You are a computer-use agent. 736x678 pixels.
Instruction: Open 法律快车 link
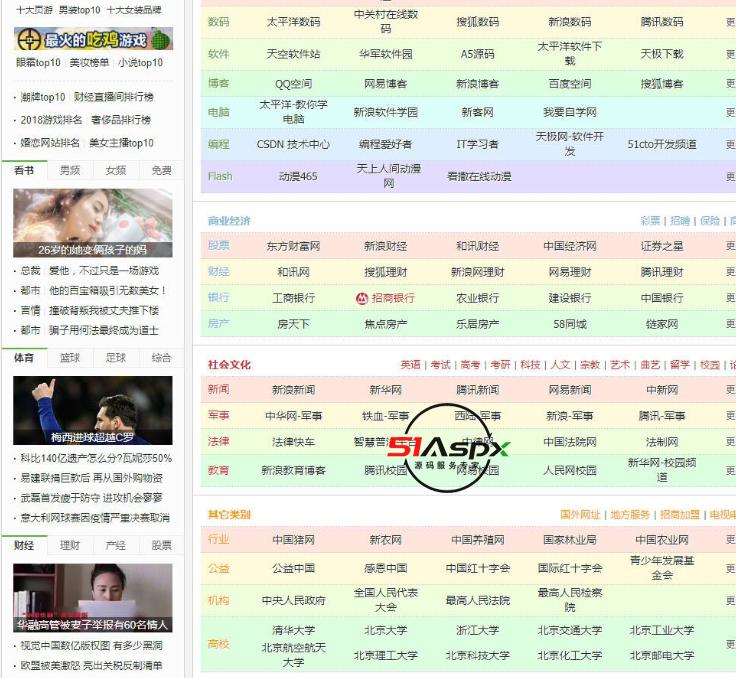[293, 442]
